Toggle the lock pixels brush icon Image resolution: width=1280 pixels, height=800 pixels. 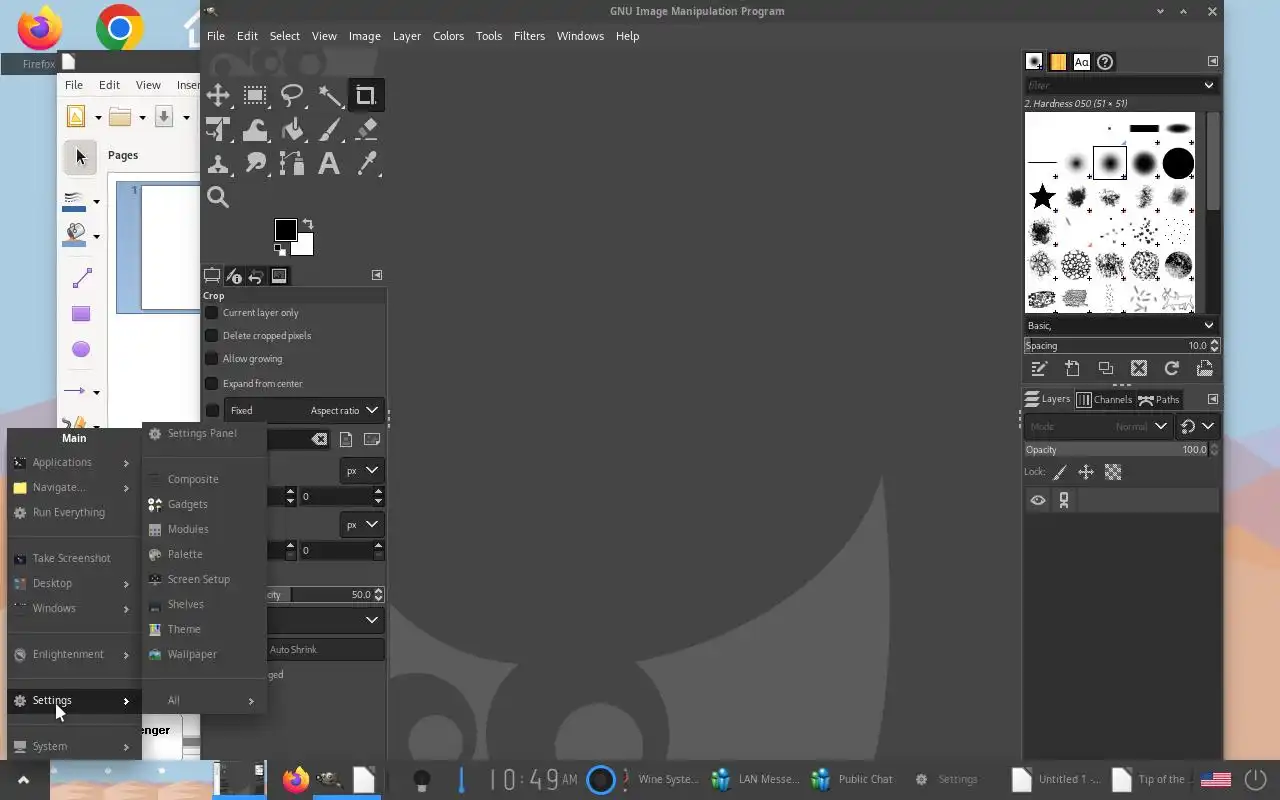coord(1060,472)
